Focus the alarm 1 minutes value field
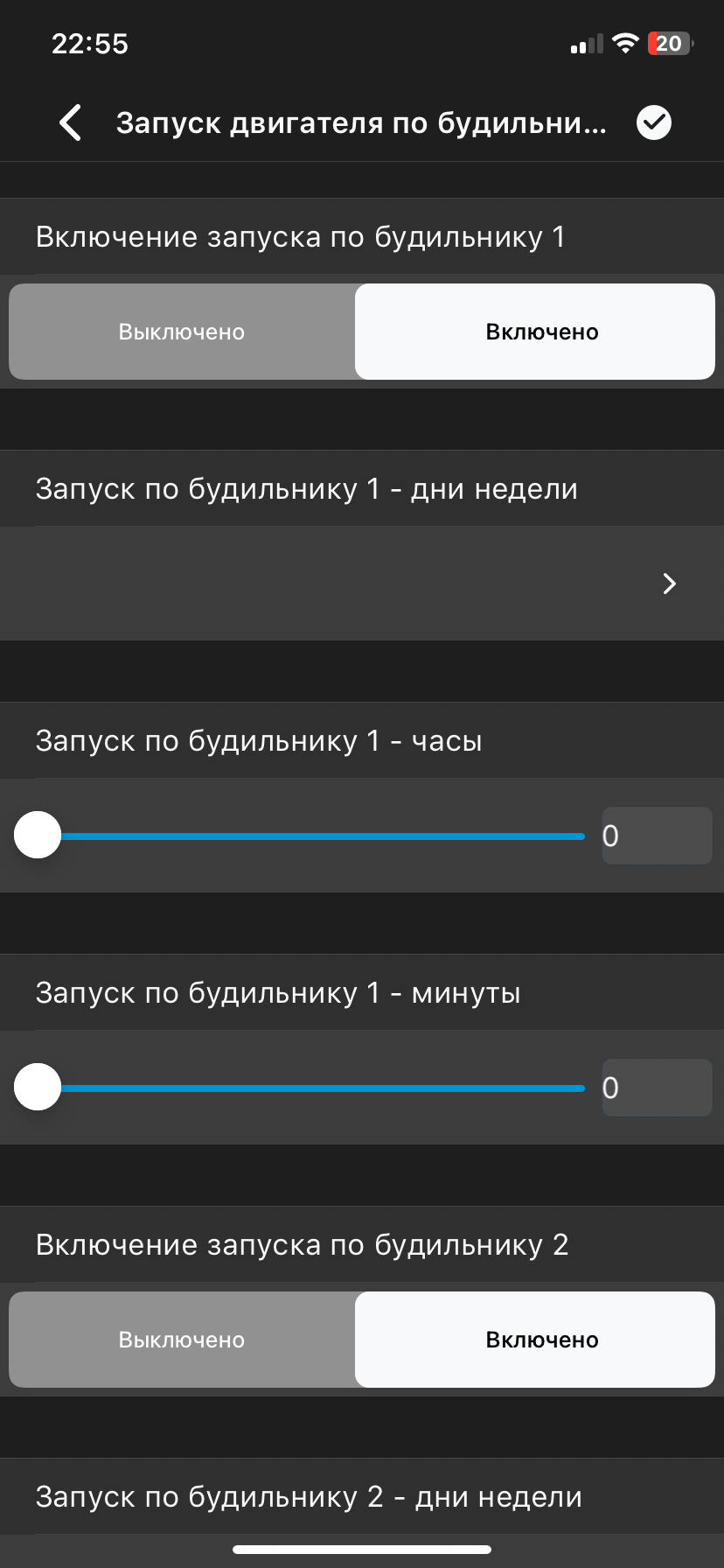 coord(657,1088)
